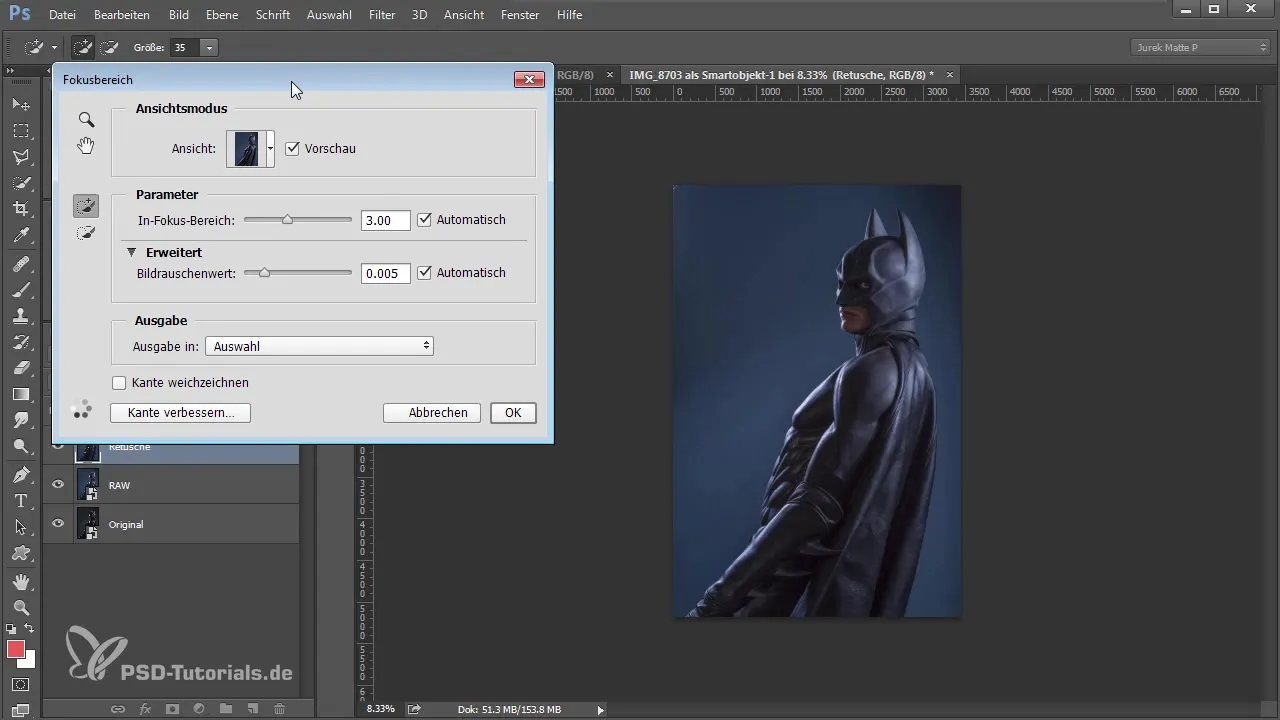Open the Filter menu

coord(381,15)
